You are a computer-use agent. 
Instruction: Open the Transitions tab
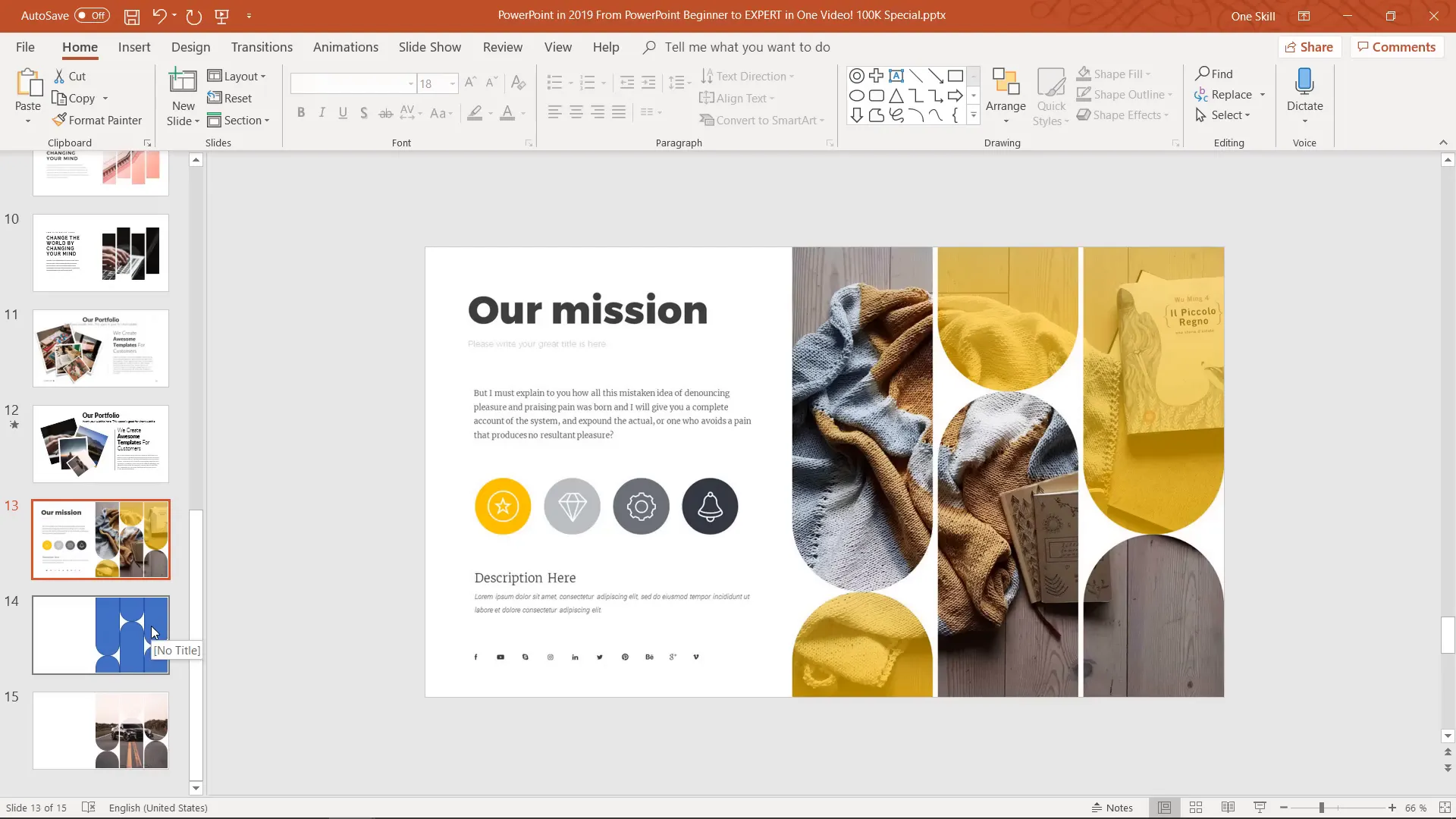click(262, 47)
